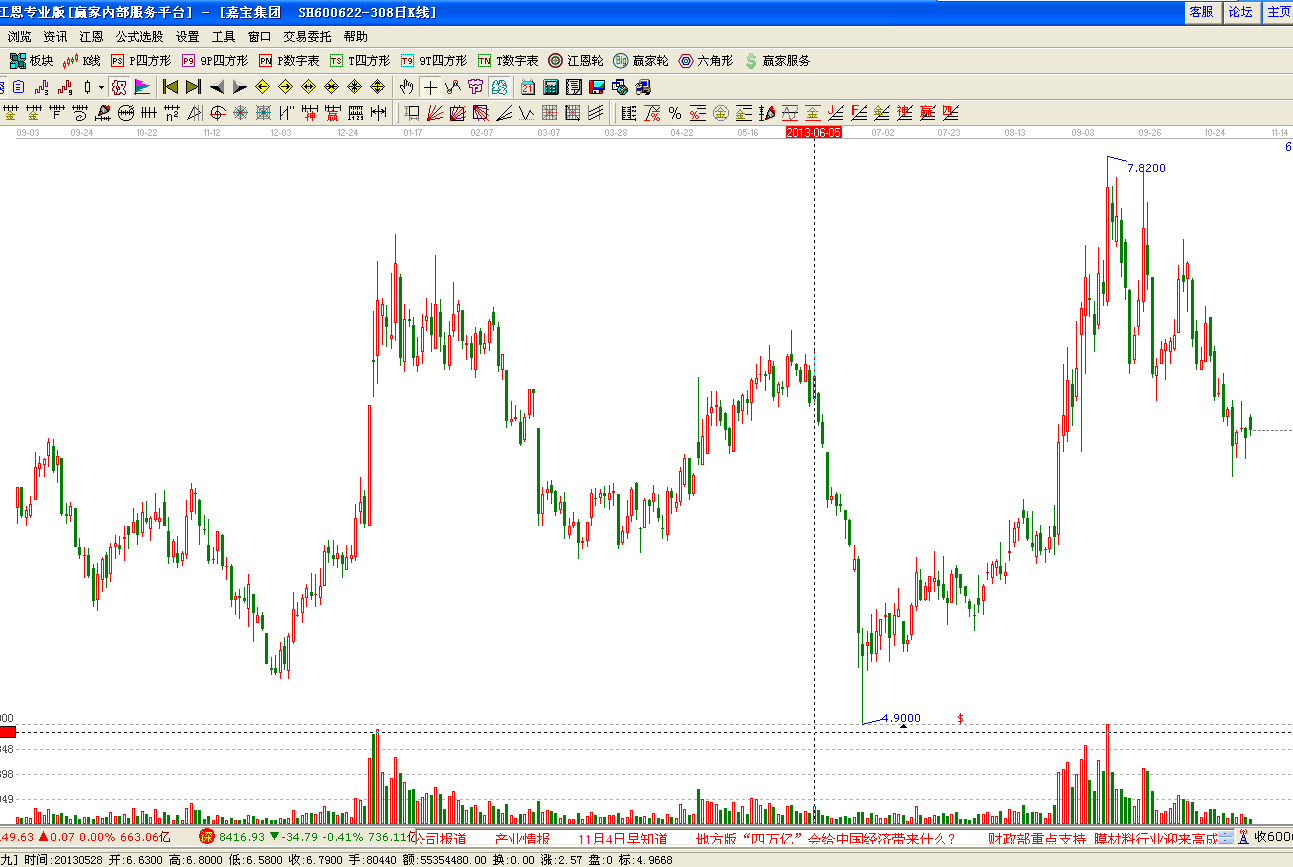Image resolution: width=1293 pixels, height=867 pixels.
Task: Open the 公式选股 menu
Action: tap(139, 37)
